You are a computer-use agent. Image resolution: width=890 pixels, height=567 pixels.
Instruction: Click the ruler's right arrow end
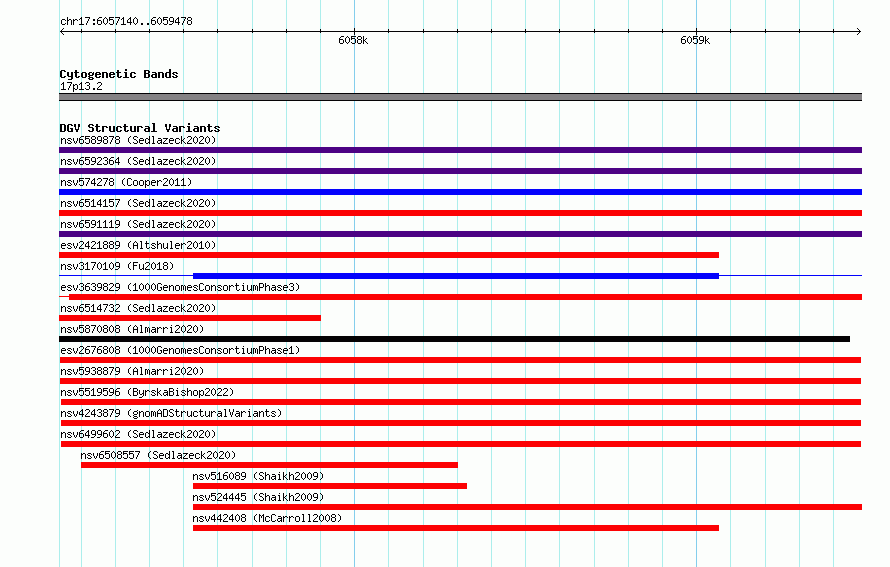(x=859, y=31)
